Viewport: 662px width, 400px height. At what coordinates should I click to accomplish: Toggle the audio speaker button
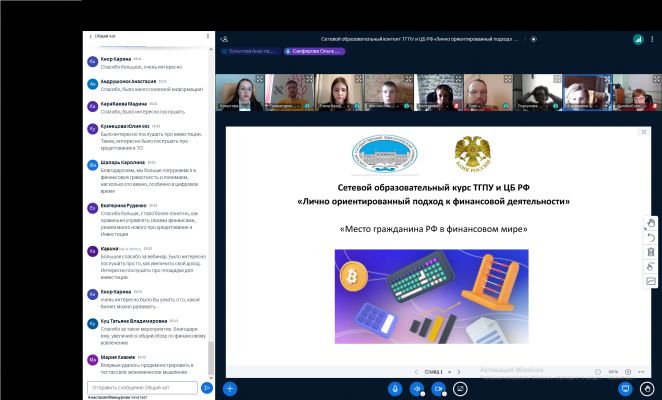[417, 389]
